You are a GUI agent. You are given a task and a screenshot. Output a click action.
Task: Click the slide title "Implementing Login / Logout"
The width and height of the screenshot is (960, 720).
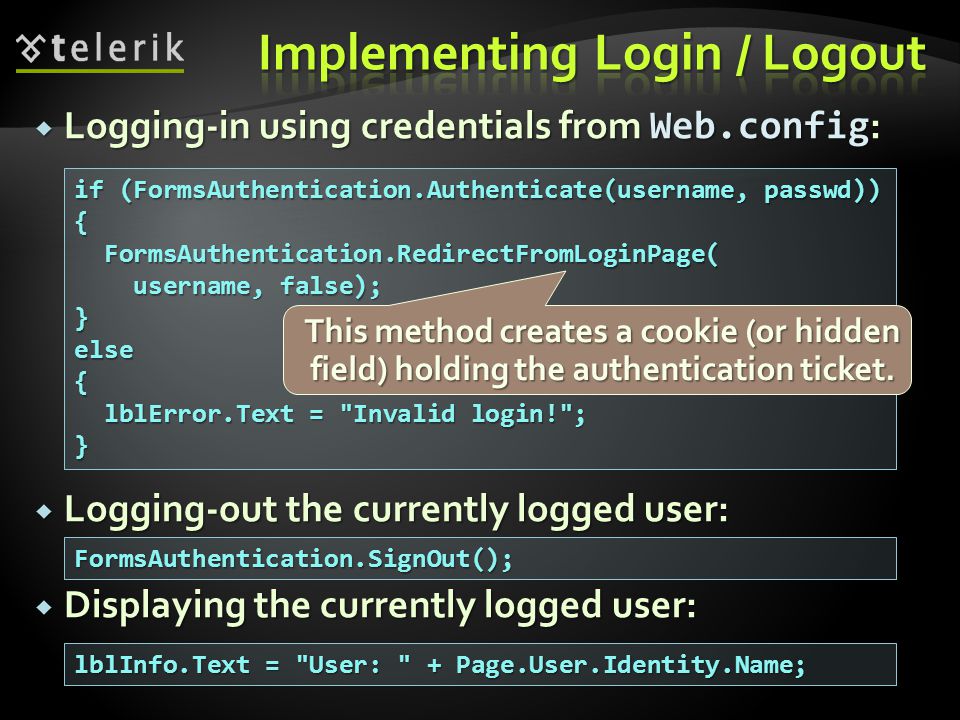click(x=592, y=55)
